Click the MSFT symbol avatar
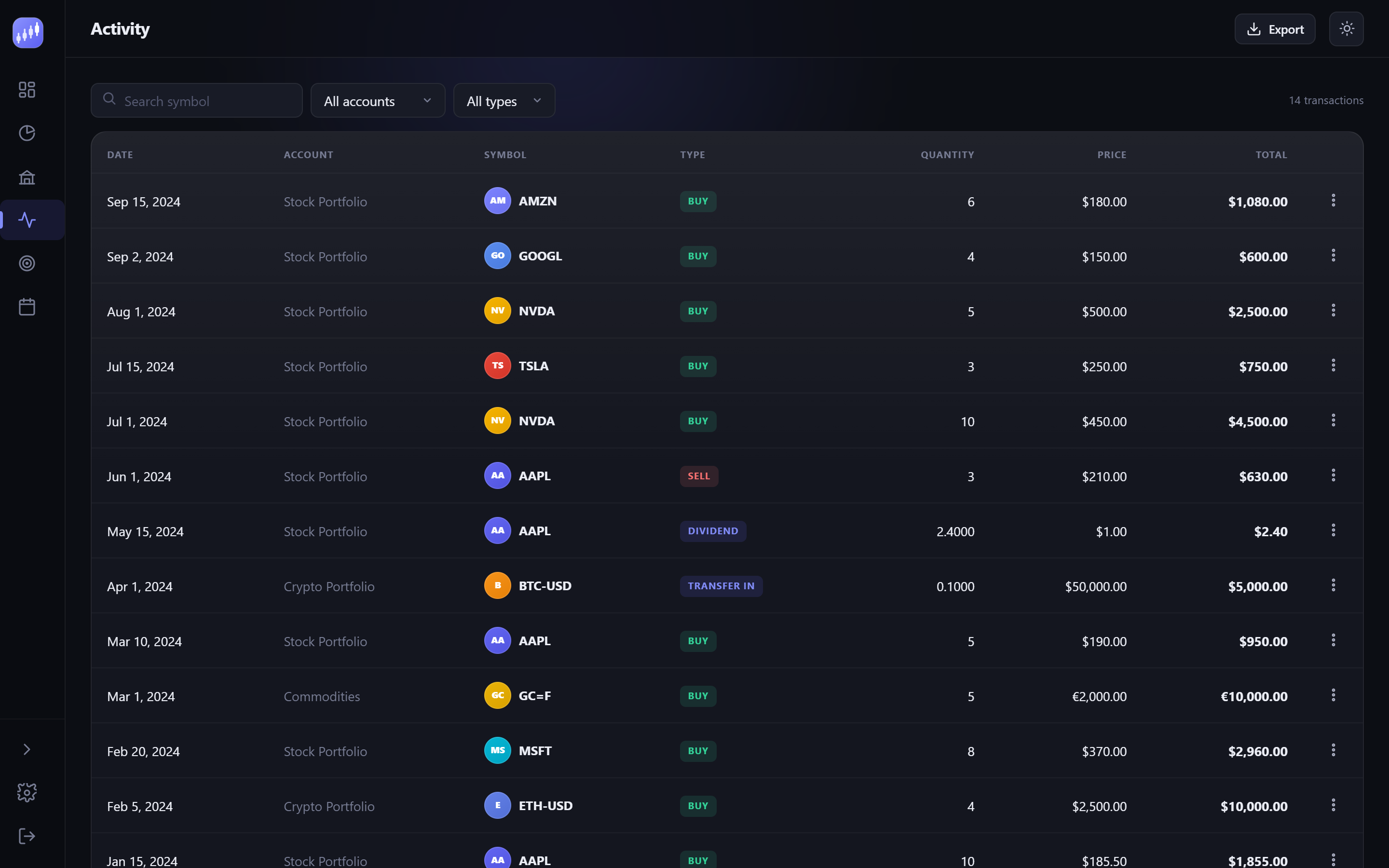The width and height of the screenshot is (1389, 868). (497, 751)
